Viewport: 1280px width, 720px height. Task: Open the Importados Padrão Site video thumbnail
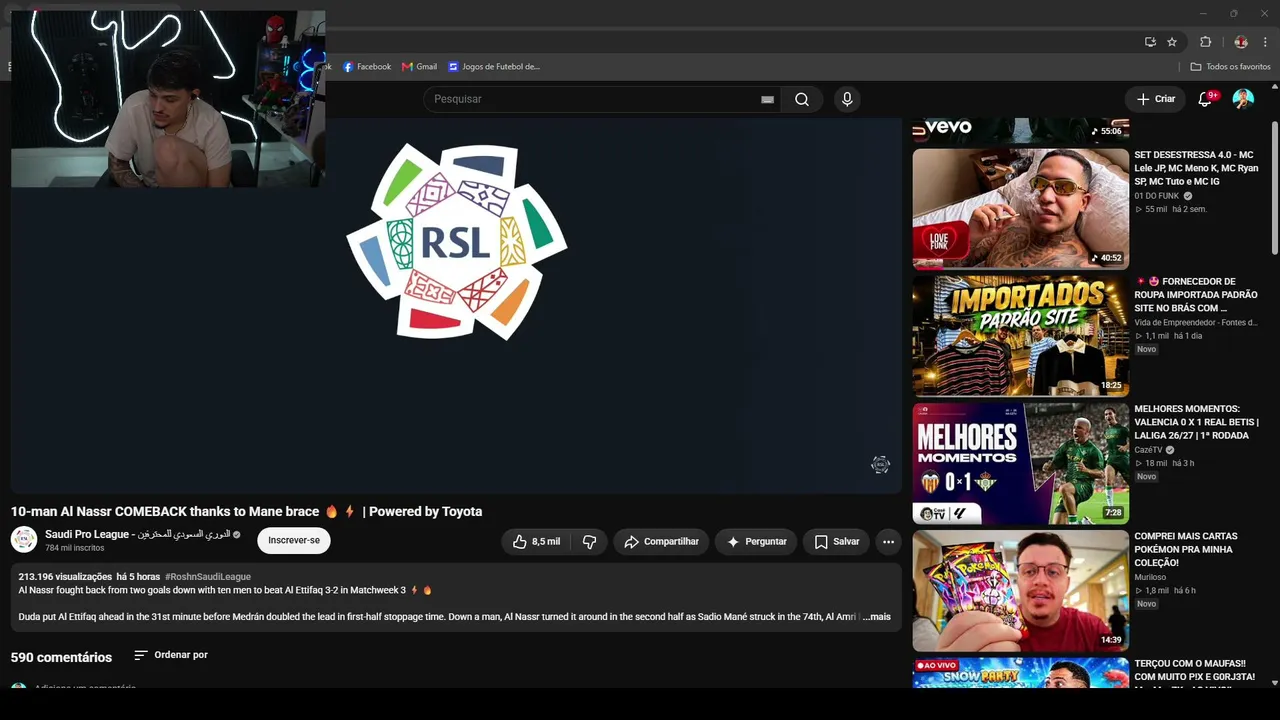click(1020, 336)
